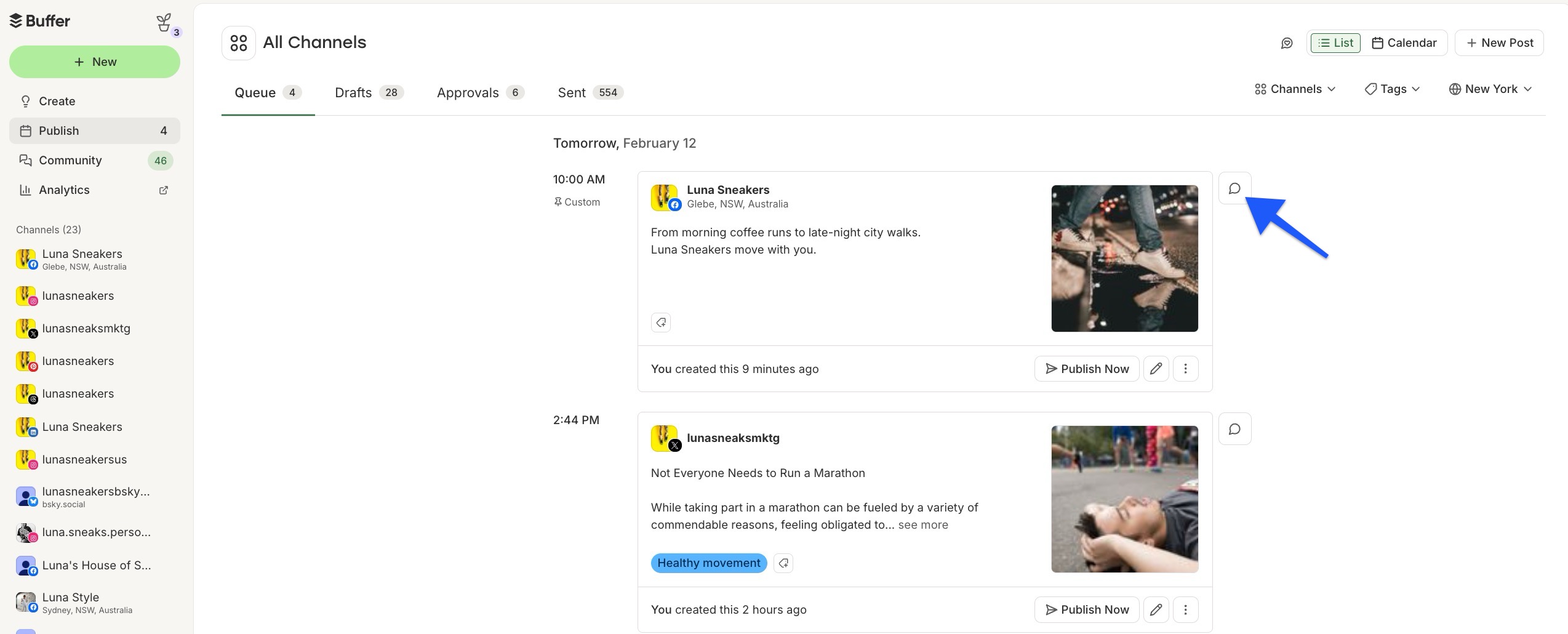Click the Community count badge 46
This screenshot has width=1568, height=634.
click(161, 161)
